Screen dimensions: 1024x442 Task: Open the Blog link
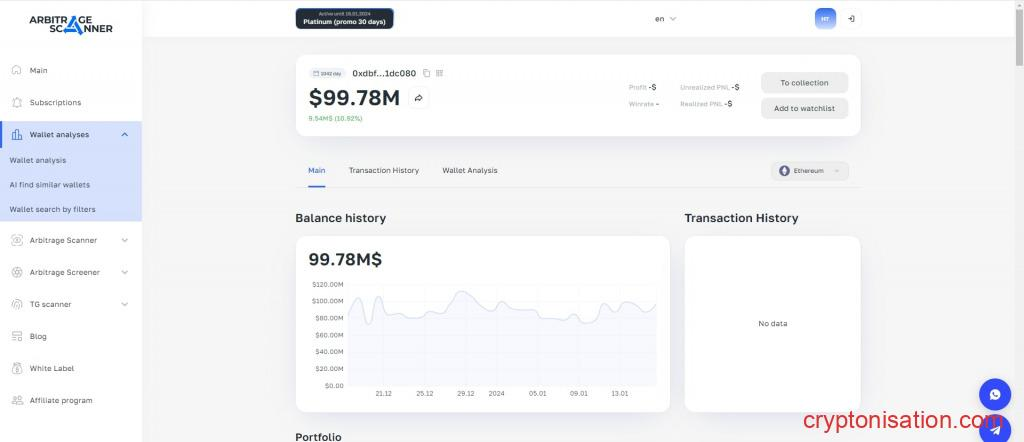tap(38, 336)
